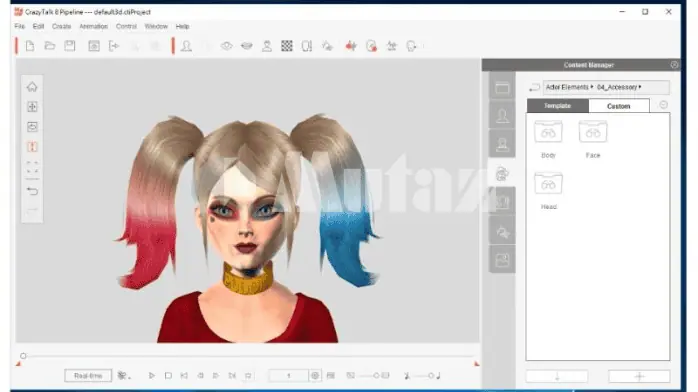Image resolution: width=698 pixels, height=392 pixels.
Task: Click the zoom slider handle near timeline
Action: click(x=376, y=376)
